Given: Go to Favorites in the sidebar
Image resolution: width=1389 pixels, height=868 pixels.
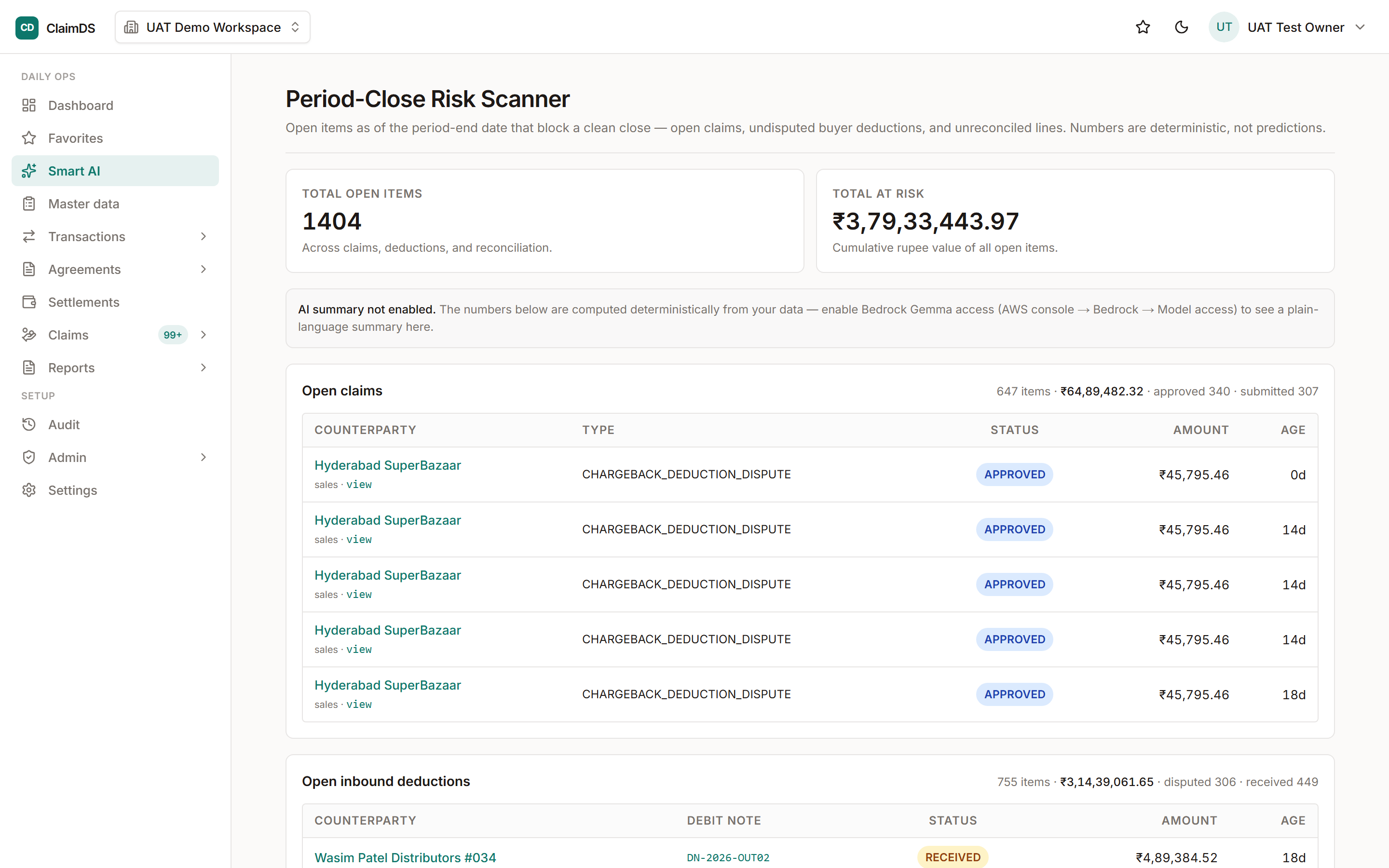Looking at the screenshot, I should 115,138.
